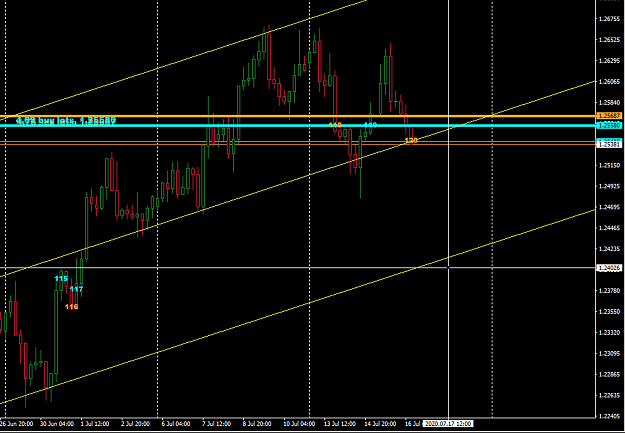This screenshot has height=433, width=625.
Task: Click the 10 Jul 04:00 time label
Action: pyautogui.click(x=301, y=423)
